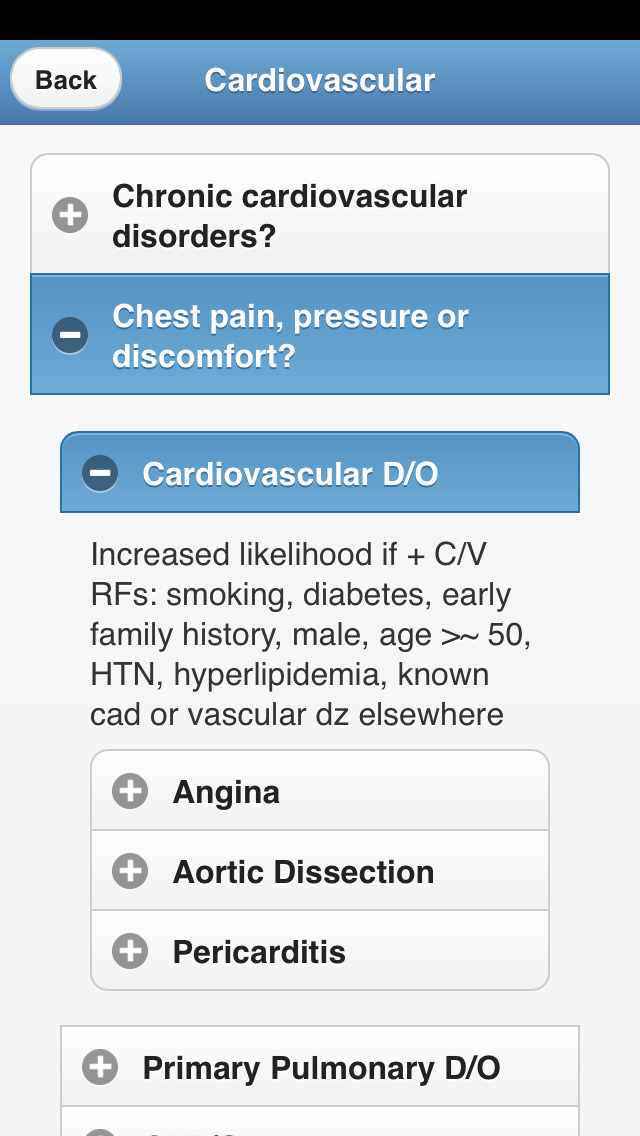Open the 'Angina' entry label

[226, 792]
